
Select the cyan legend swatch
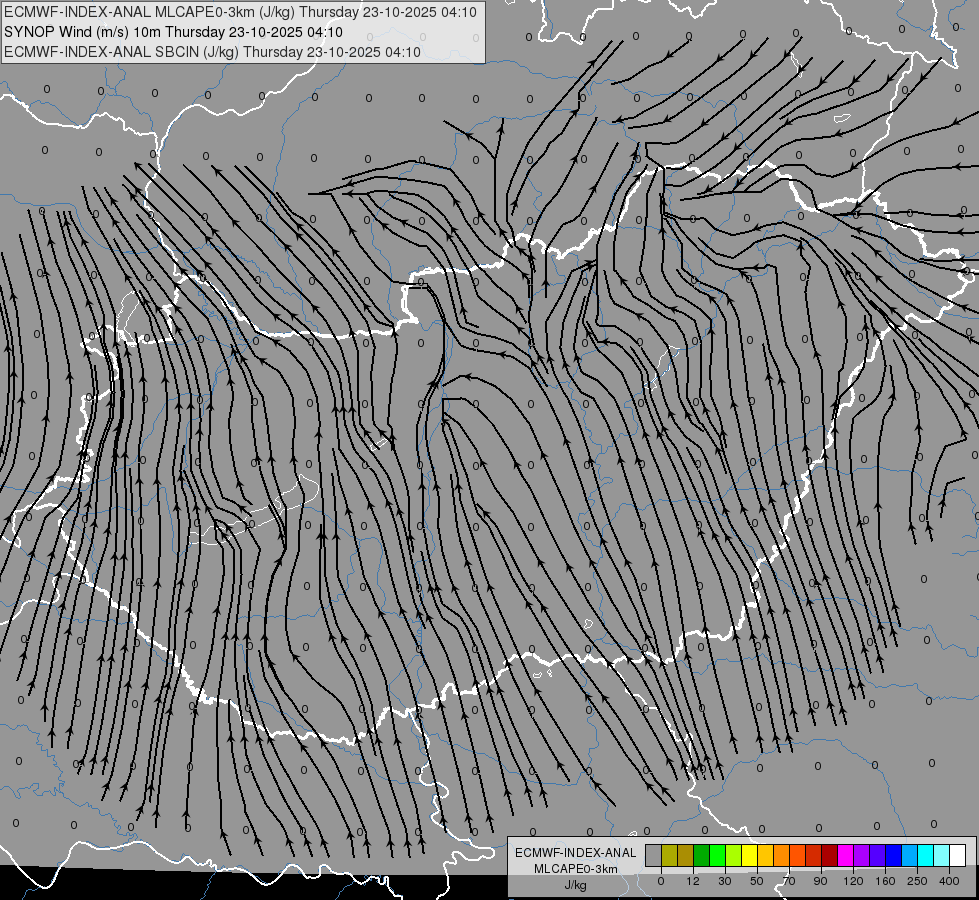(925, 855)
